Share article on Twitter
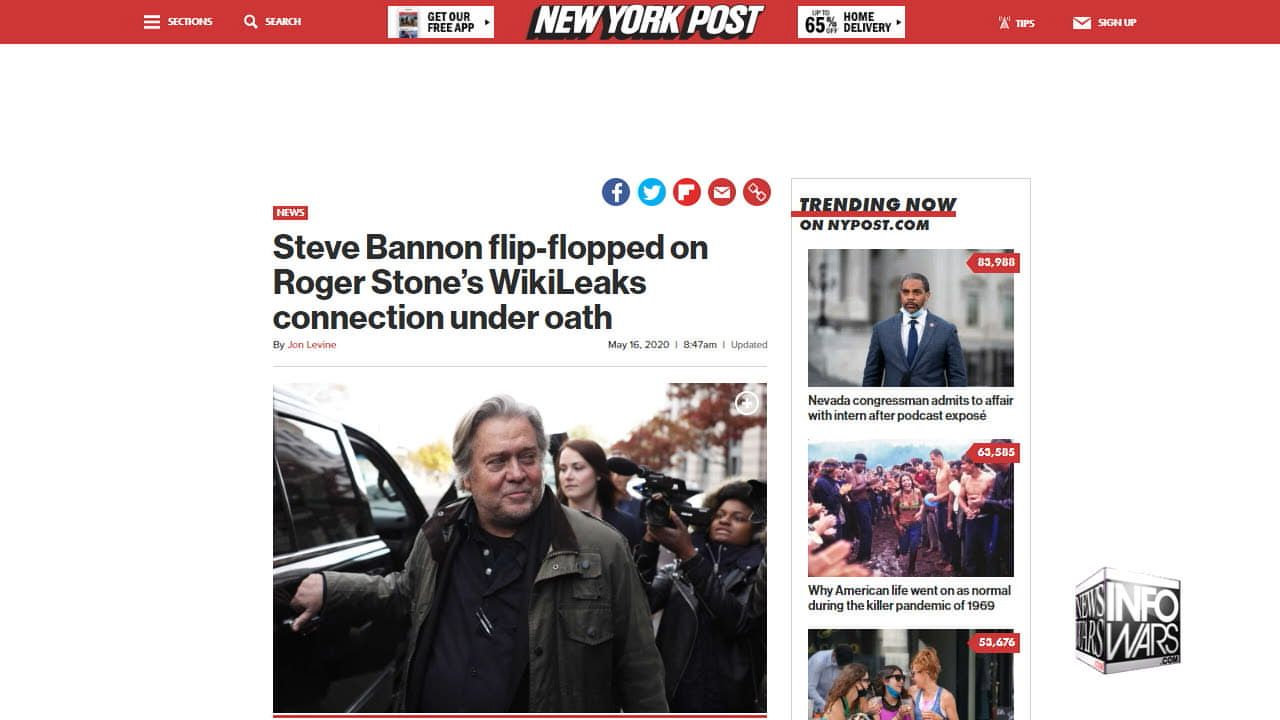The height and width of the screenshot is (720, 1280). 652,192
